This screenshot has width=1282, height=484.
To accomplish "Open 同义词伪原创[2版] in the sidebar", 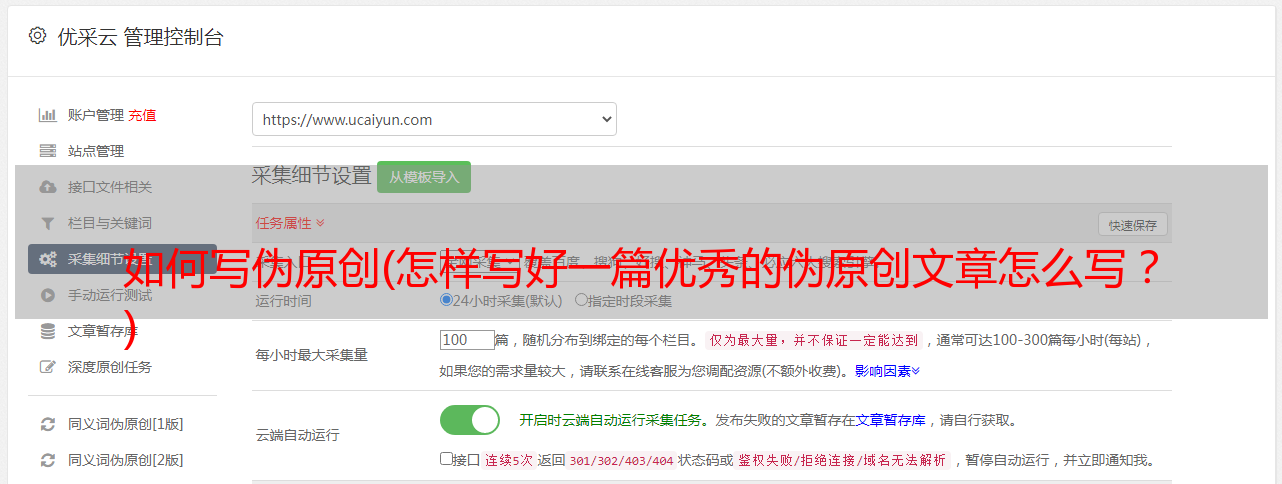I will [x=126, y=460].
